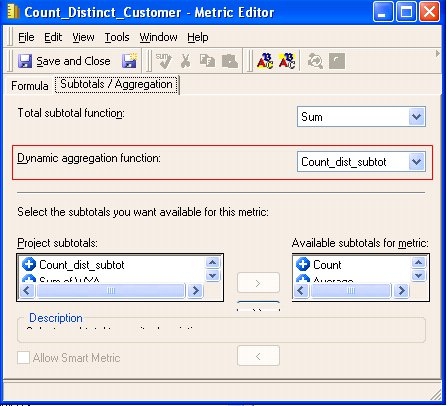Click the magnifier preview toolbar icon

(x=315, y=61)
